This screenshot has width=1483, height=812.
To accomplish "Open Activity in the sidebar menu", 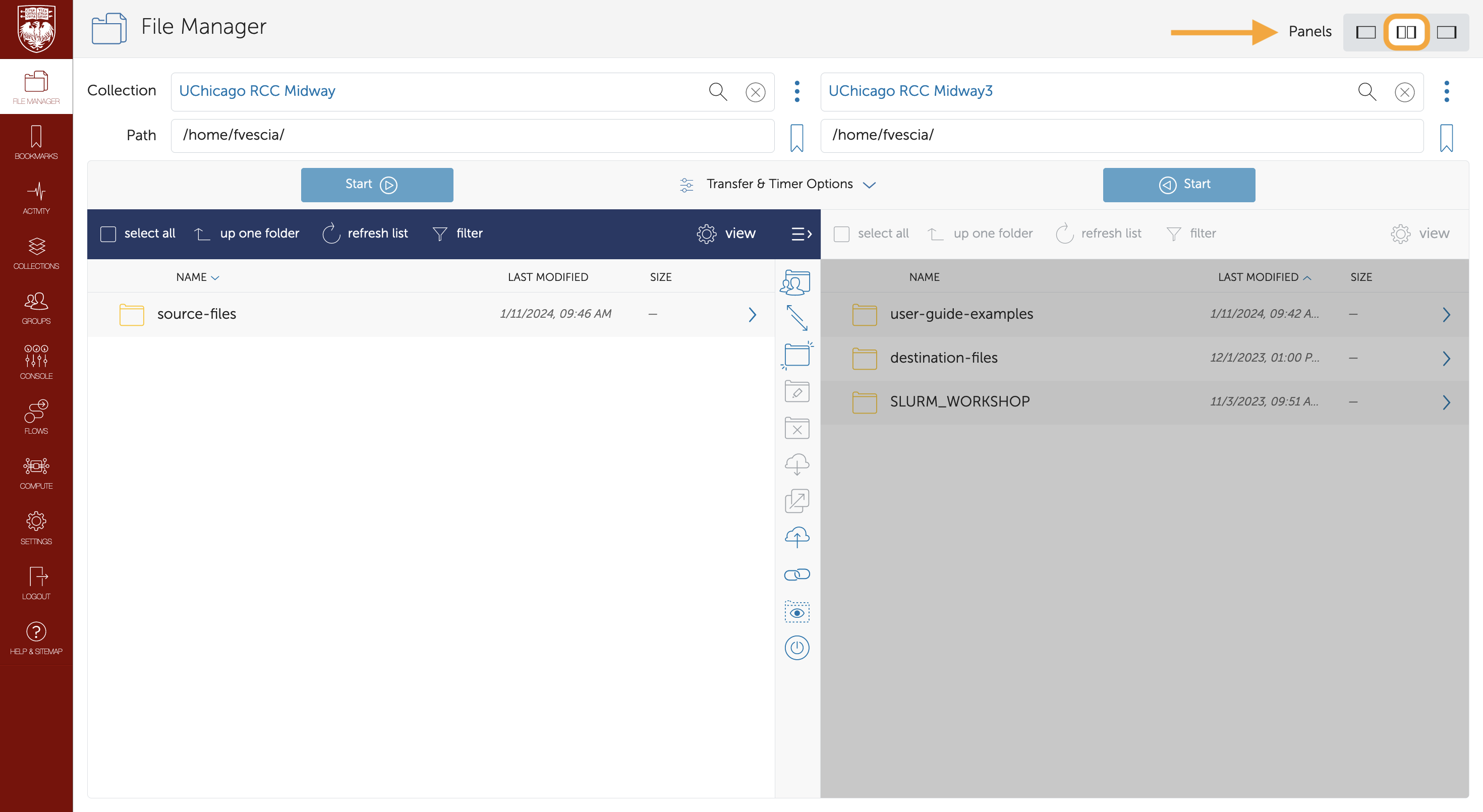I will tap(36, 197).
